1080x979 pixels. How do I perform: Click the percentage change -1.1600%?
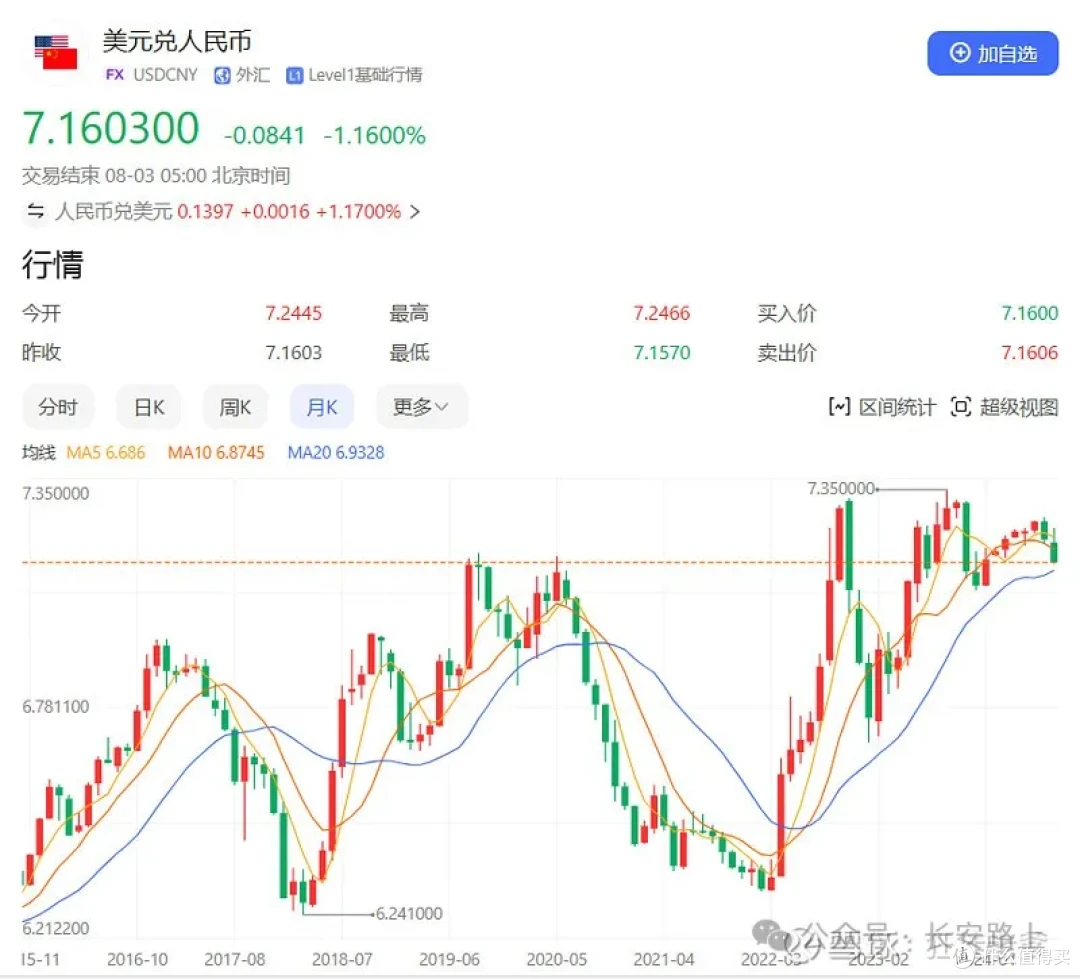click(375, 135)
